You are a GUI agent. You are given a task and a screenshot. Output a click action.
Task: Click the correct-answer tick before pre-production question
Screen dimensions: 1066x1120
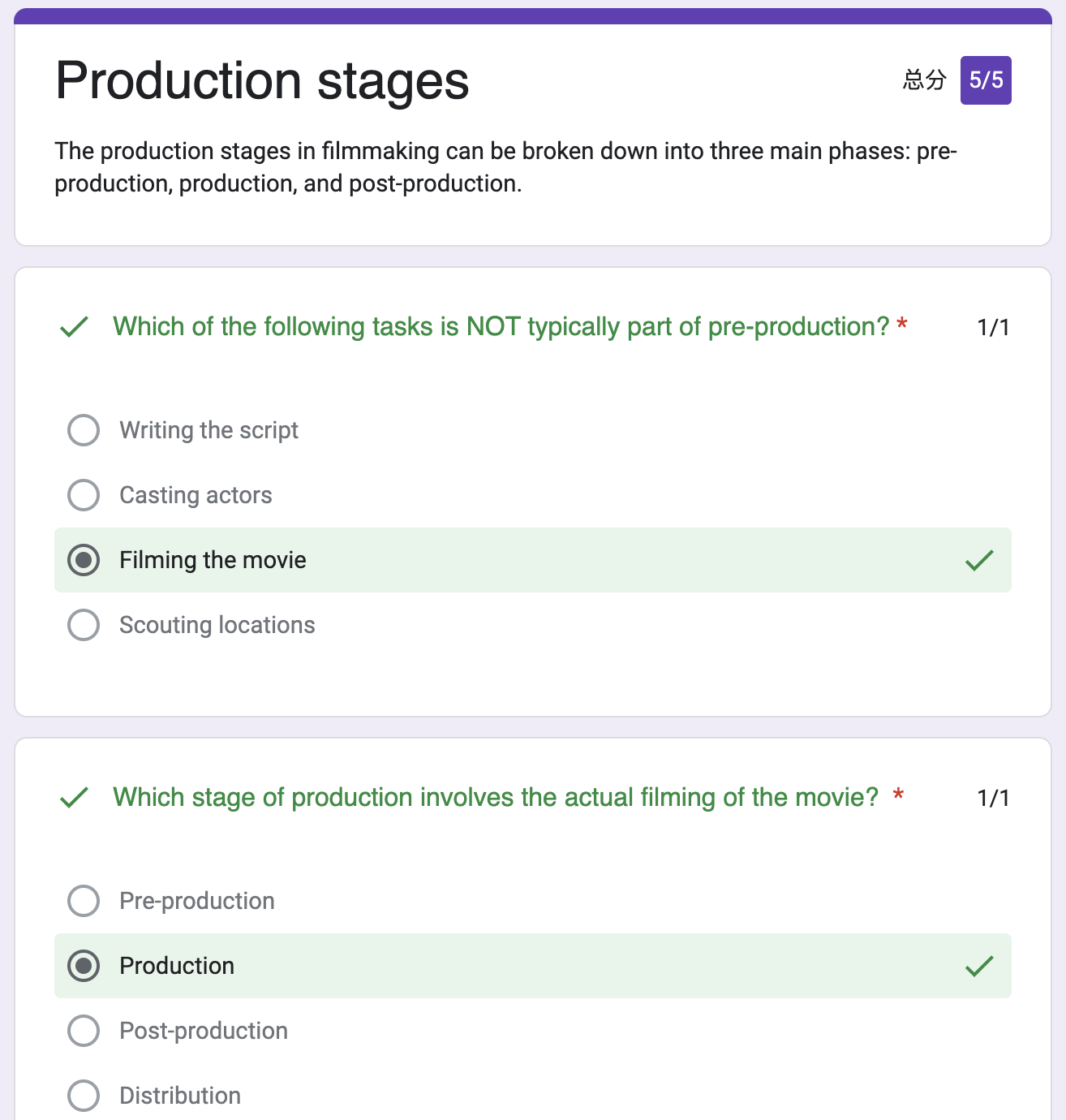tap(74, 327)
